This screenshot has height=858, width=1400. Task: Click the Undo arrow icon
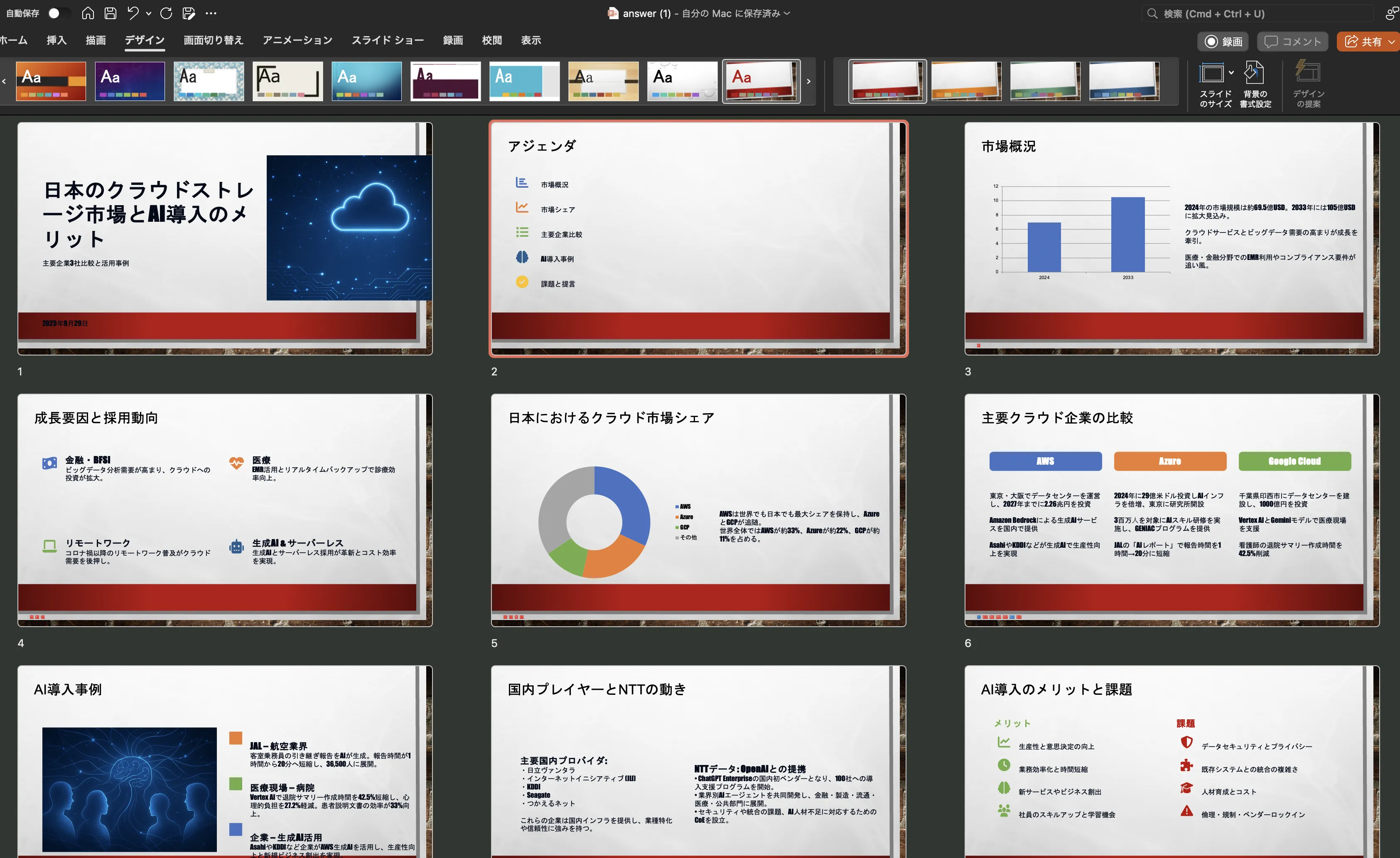(x=133, y=13)
